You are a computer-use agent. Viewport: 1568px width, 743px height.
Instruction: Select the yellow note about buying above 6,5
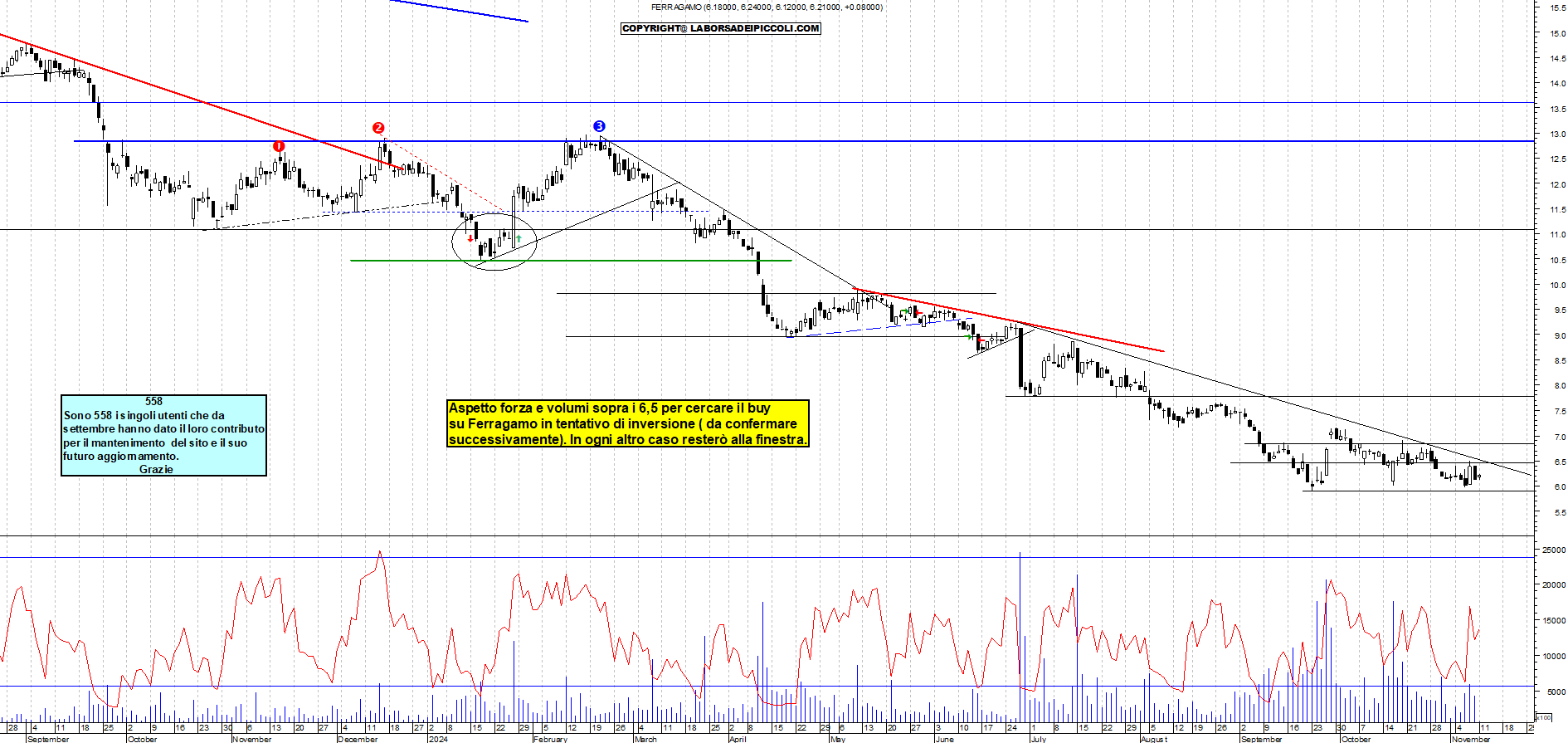627,423
